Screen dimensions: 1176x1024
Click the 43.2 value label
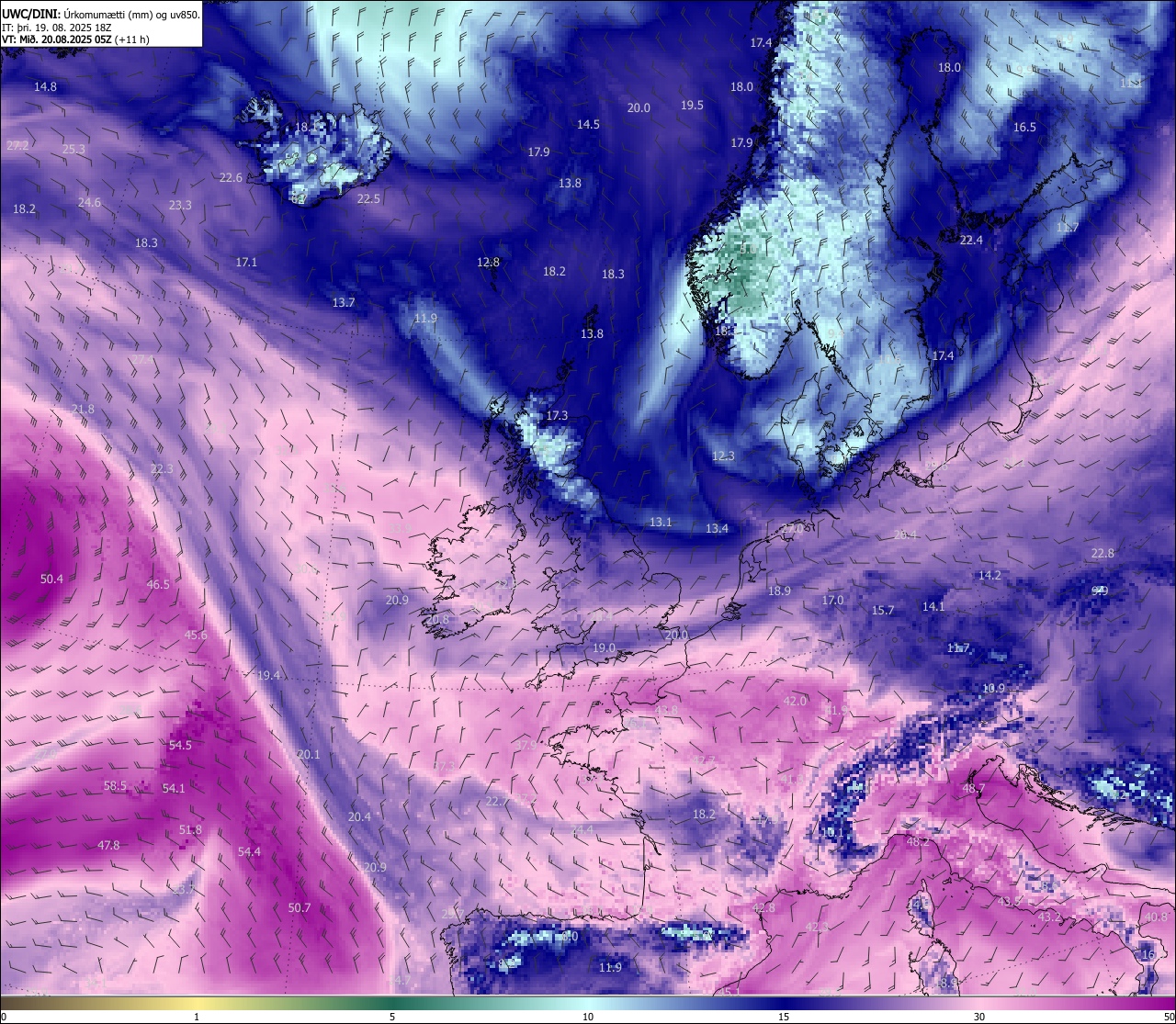pos(1049,917)
